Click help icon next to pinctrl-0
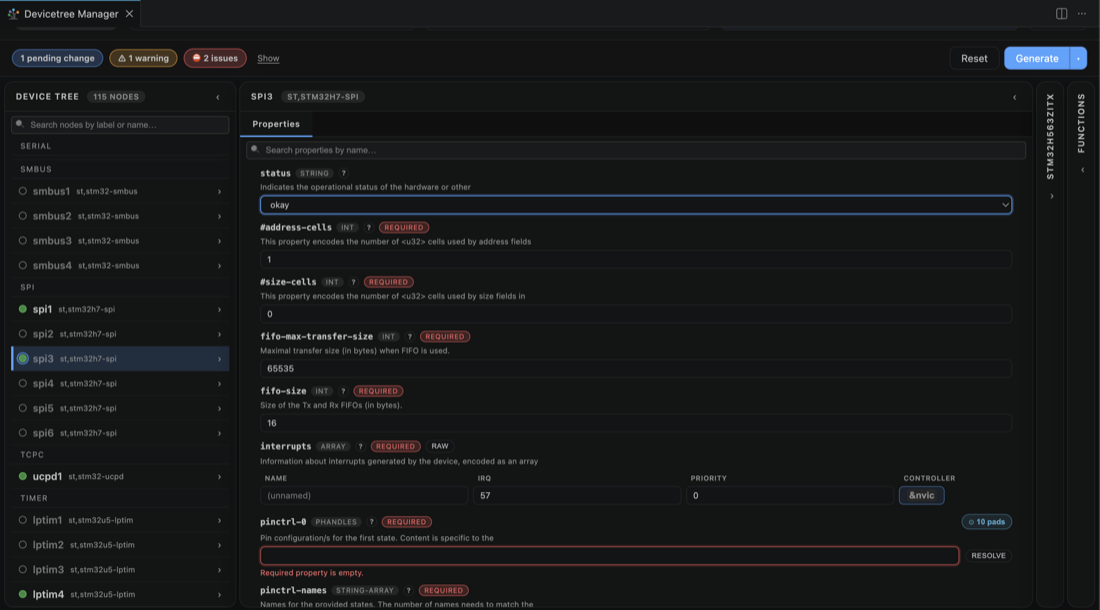This screenshot has width=1100, height=610. point(371,522)
